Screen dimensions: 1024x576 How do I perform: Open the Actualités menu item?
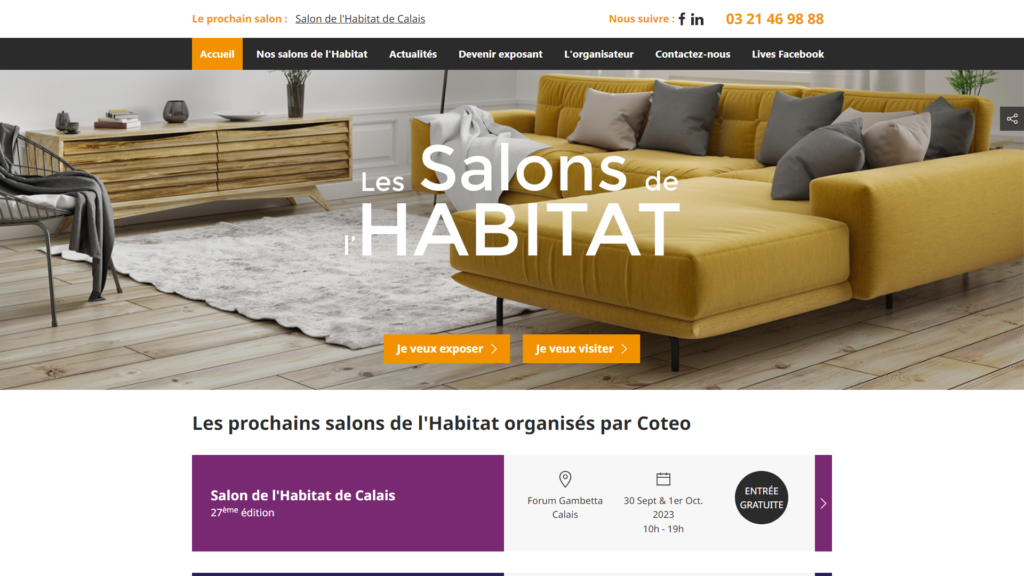(x=413, y=54)
